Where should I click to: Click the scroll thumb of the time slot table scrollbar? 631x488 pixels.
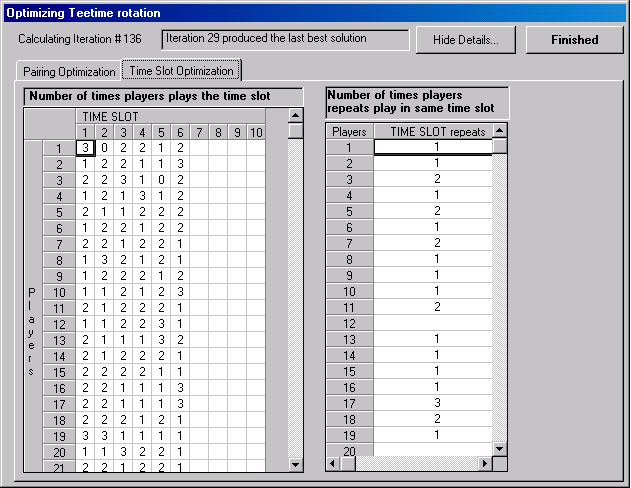pyautogui.click(x=295, y=131)
